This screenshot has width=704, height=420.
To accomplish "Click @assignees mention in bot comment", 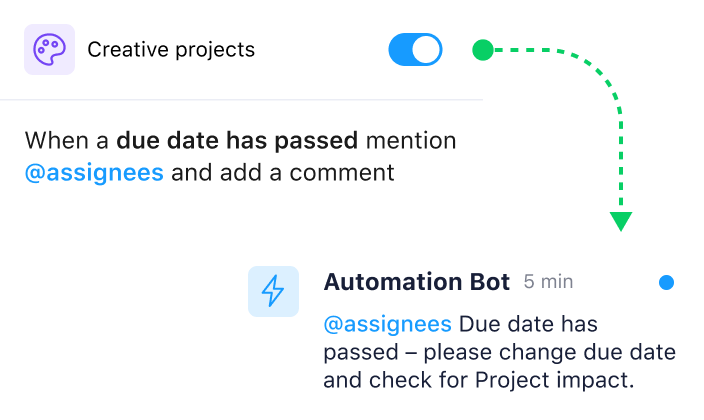I will pos(388,324).
